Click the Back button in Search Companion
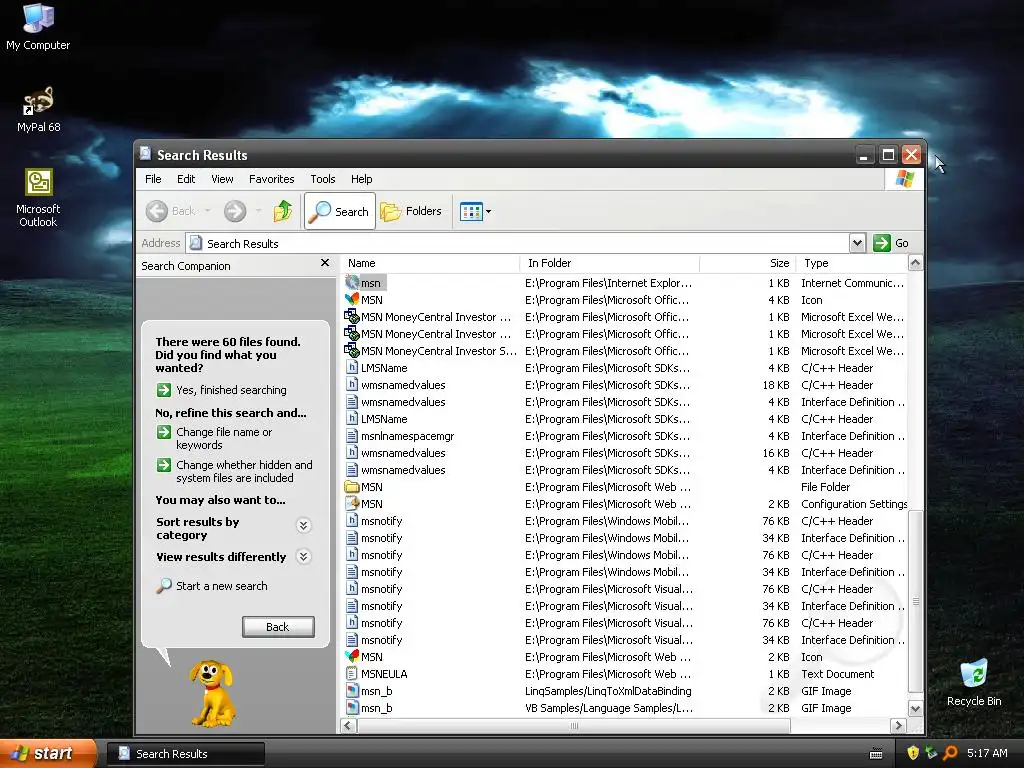1024x768 pixels. (x=278, y=627)
